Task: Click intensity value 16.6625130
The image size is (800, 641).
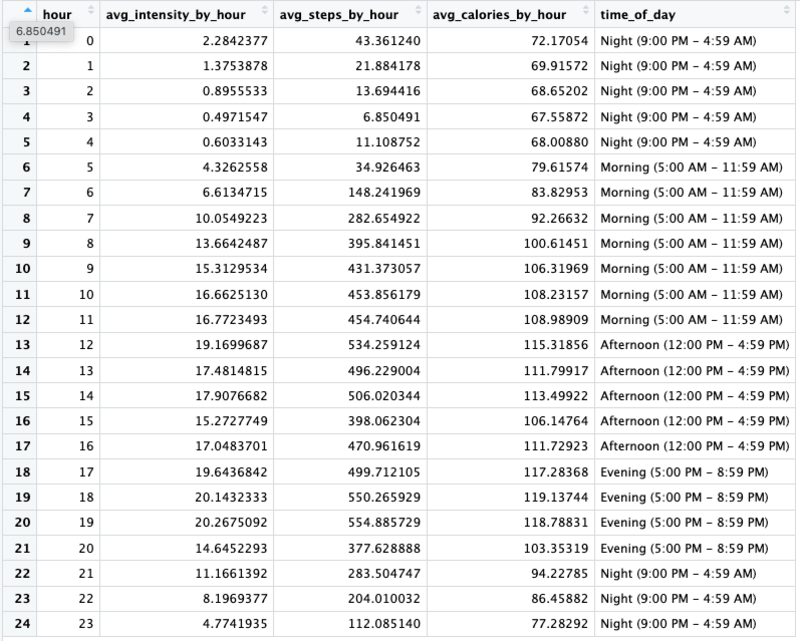Action: click(231, 294)
